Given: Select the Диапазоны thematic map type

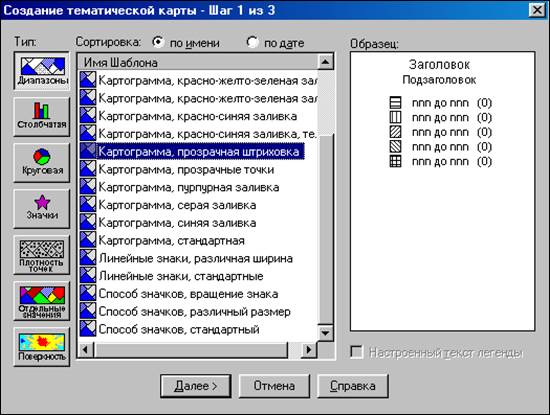Looking at the screenshot, I should (x=42, y=71).
